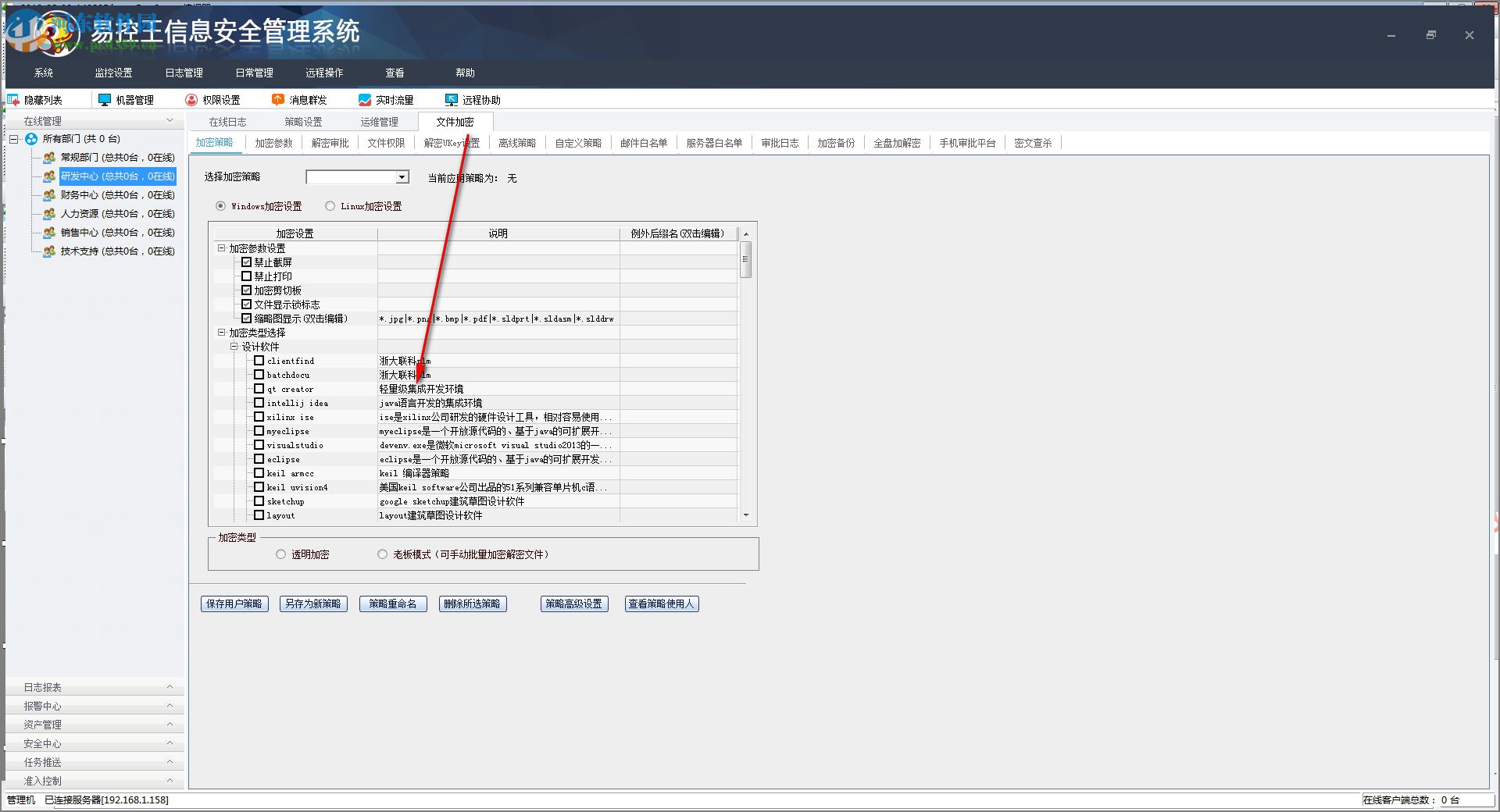Image resolution: width=1500 pixels, height=812 pixels.
Task: Click the 另存为新策略 button
Action: pos(313,604)
